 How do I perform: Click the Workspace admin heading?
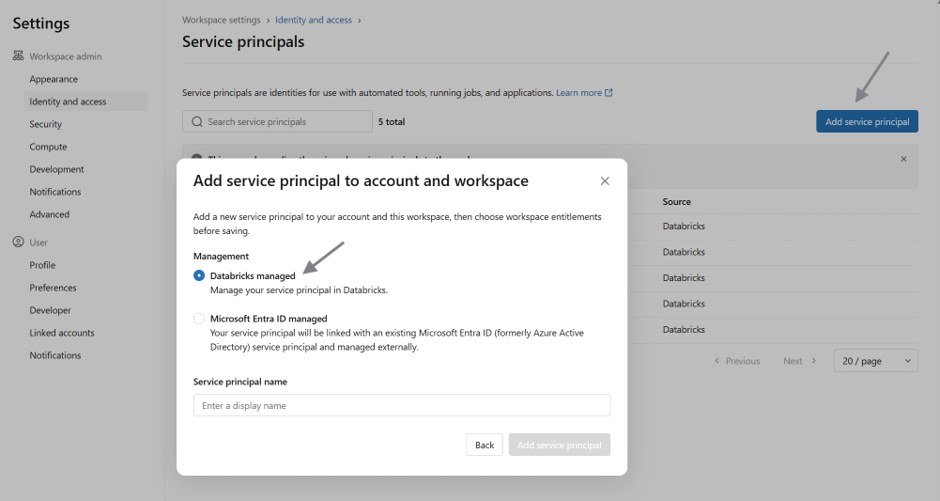click(x=65, y=56)
